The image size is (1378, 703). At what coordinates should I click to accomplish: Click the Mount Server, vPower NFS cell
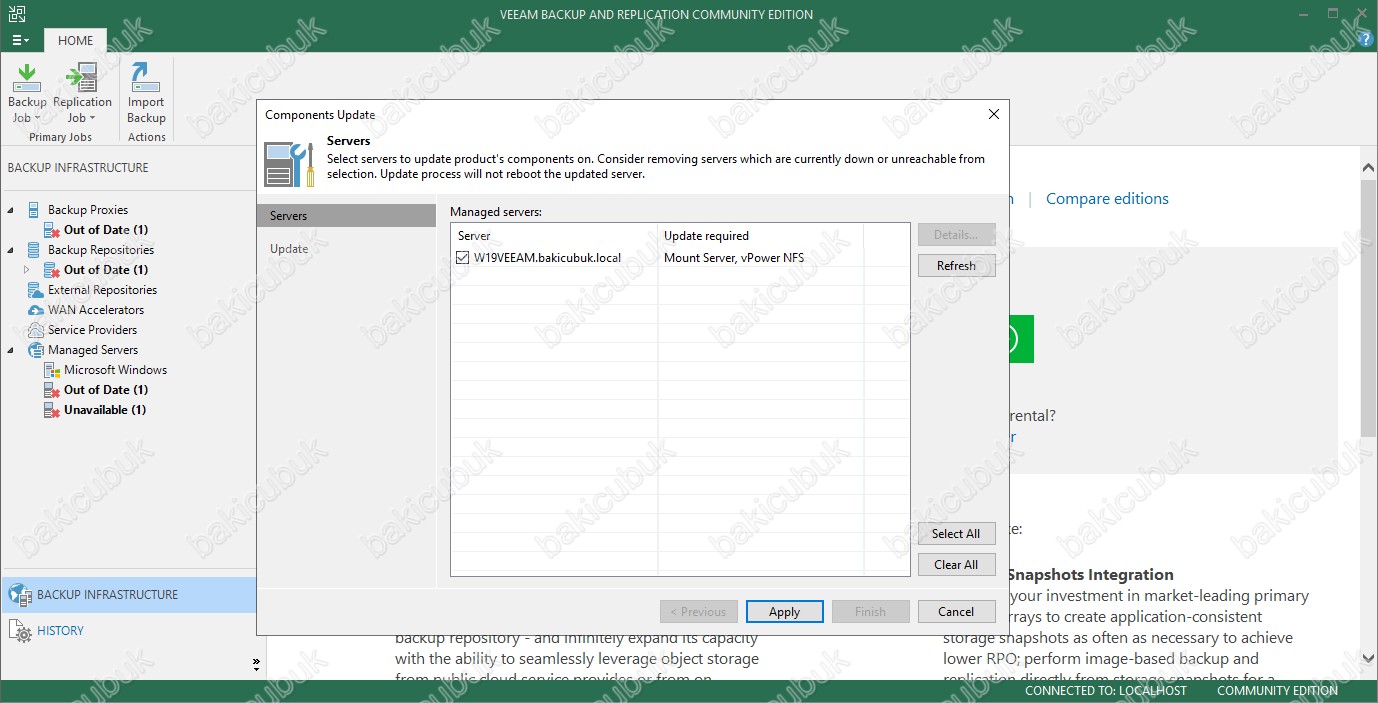pyautogui.click(x=734, y=258)
